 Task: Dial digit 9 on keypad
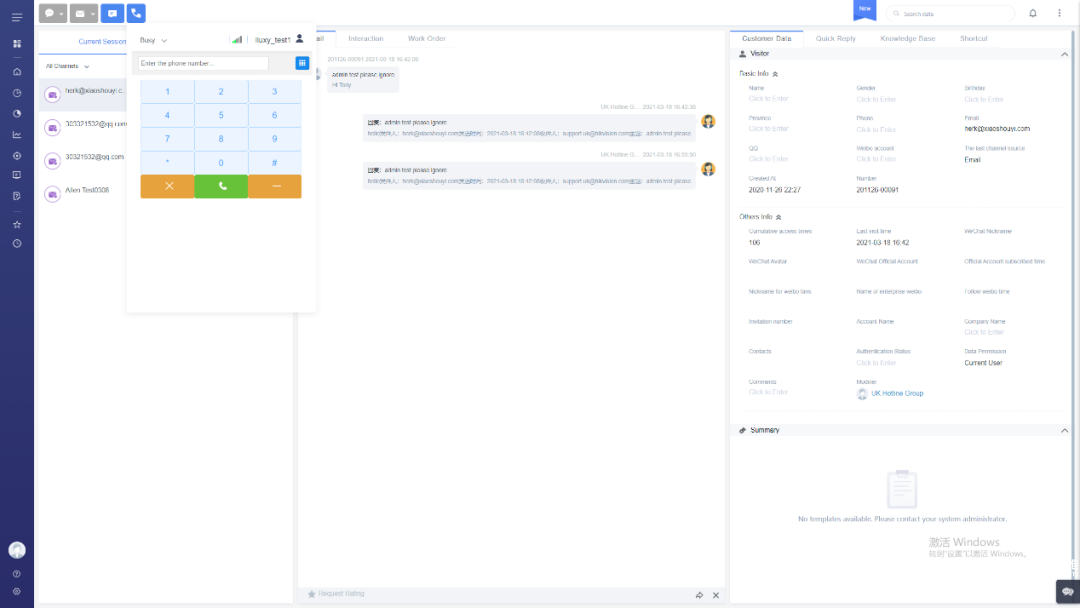(x=275, y=138)
